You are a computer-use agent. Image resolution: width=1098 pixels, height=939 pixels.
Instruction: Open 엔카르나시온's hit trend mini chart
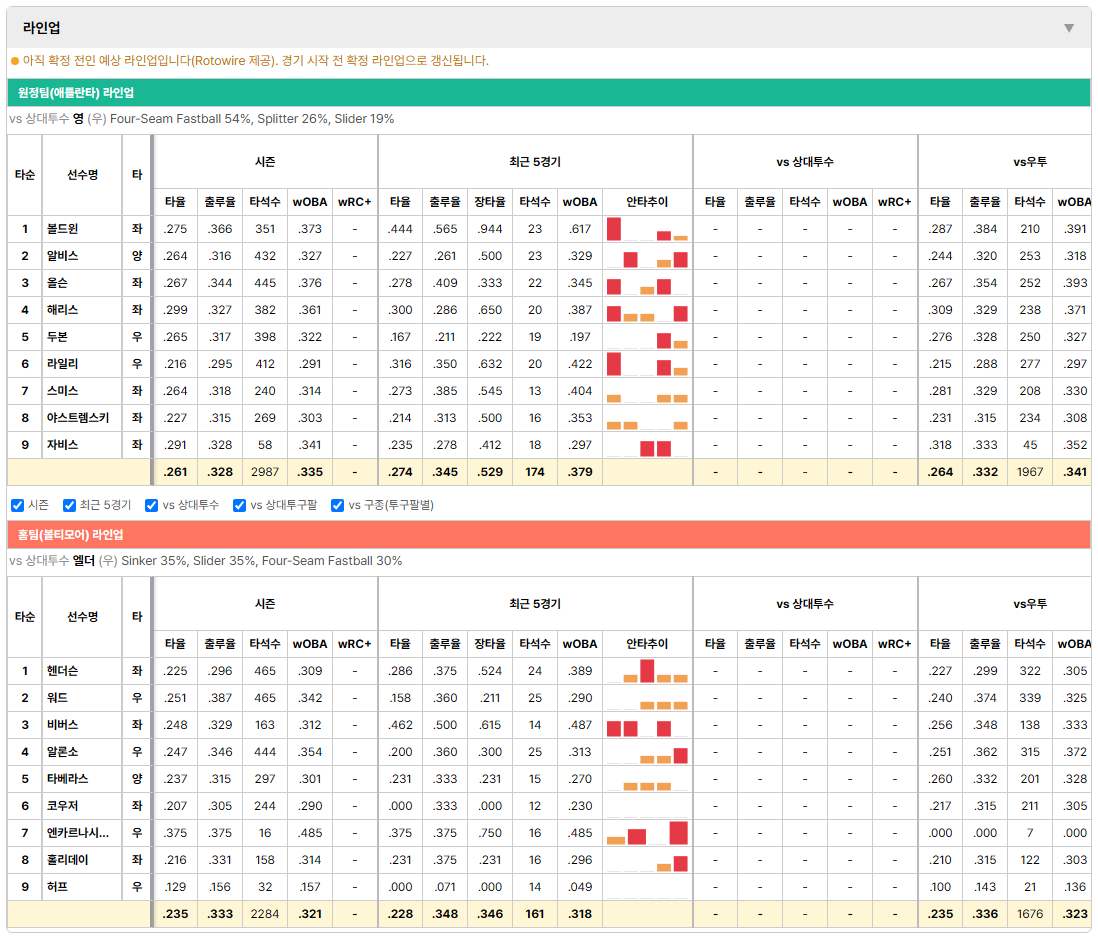(647, 833)
